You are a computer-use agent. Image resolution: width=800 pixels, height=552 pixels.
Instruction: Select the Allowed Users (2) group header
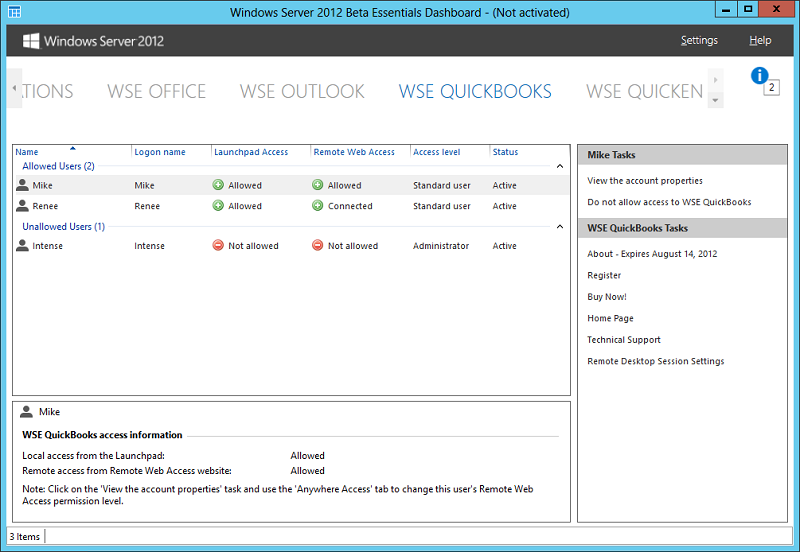58,166
